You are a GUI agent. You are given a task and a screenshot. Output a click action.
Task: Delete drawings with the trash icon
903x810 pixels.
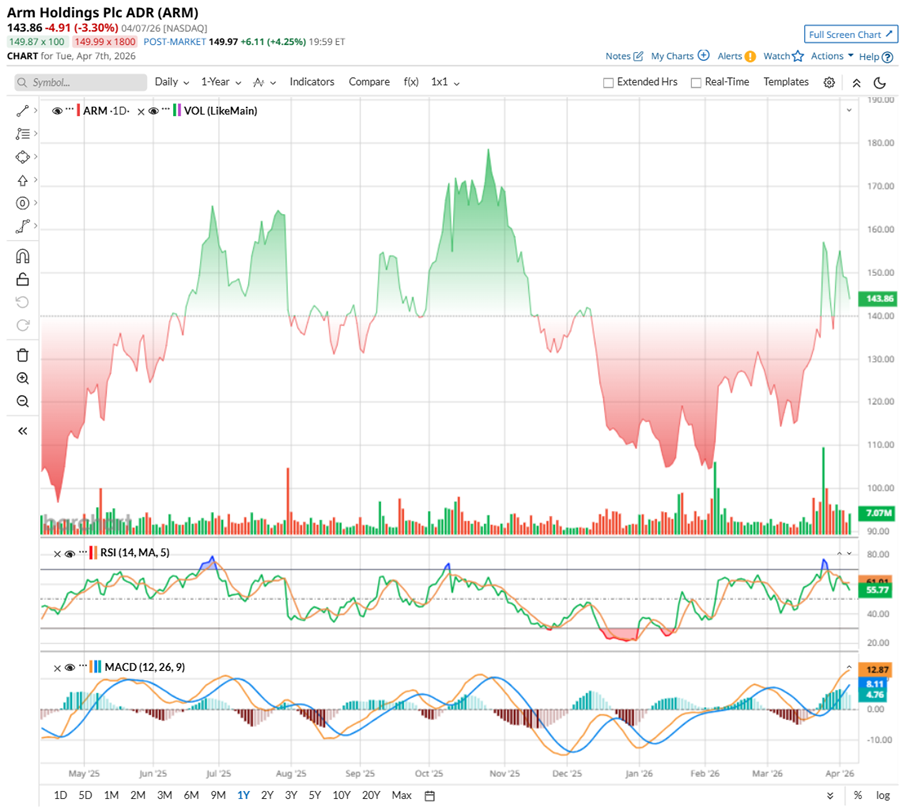pos(23,355)
